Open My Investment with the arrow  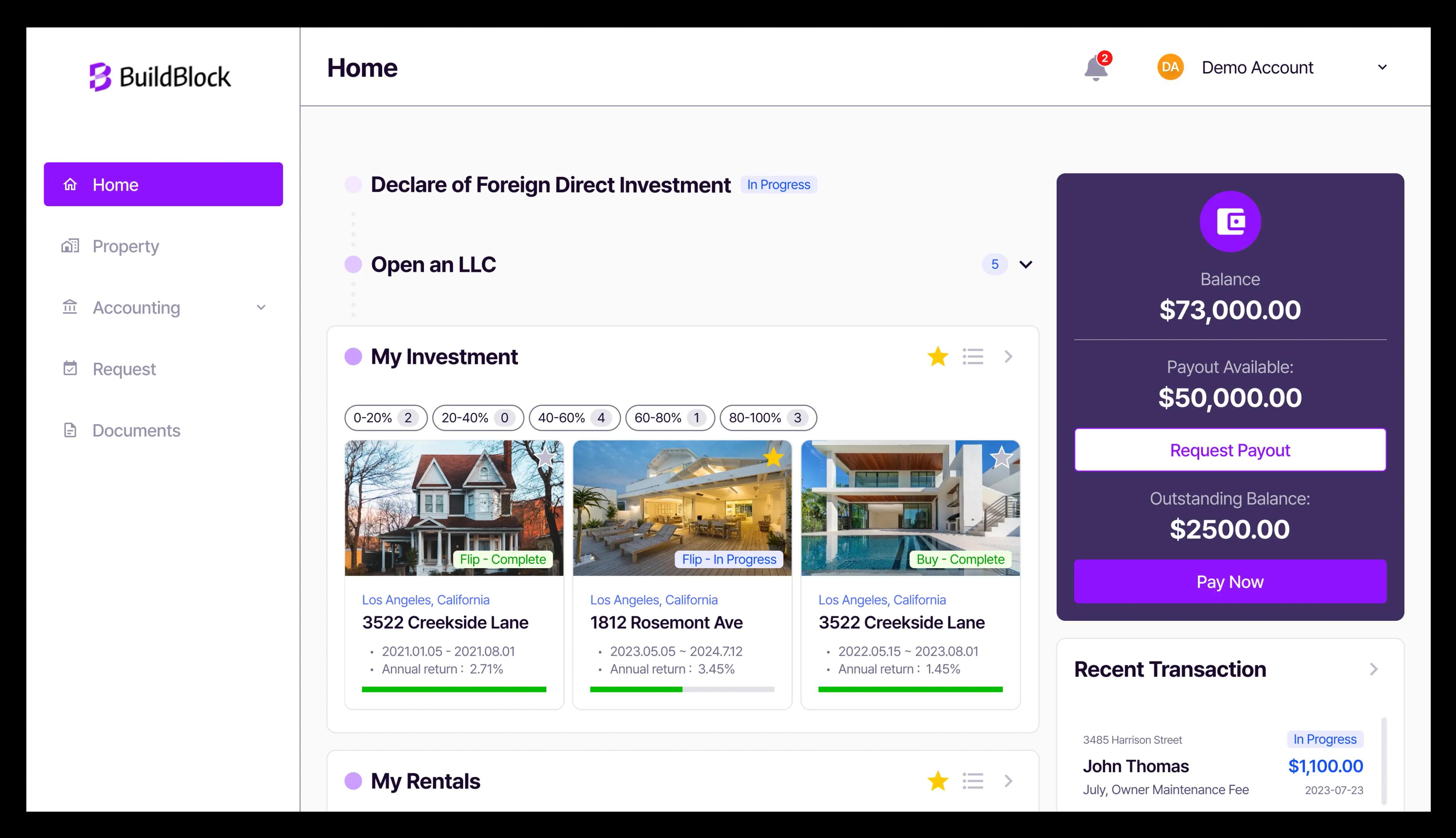pos(1008,356)
